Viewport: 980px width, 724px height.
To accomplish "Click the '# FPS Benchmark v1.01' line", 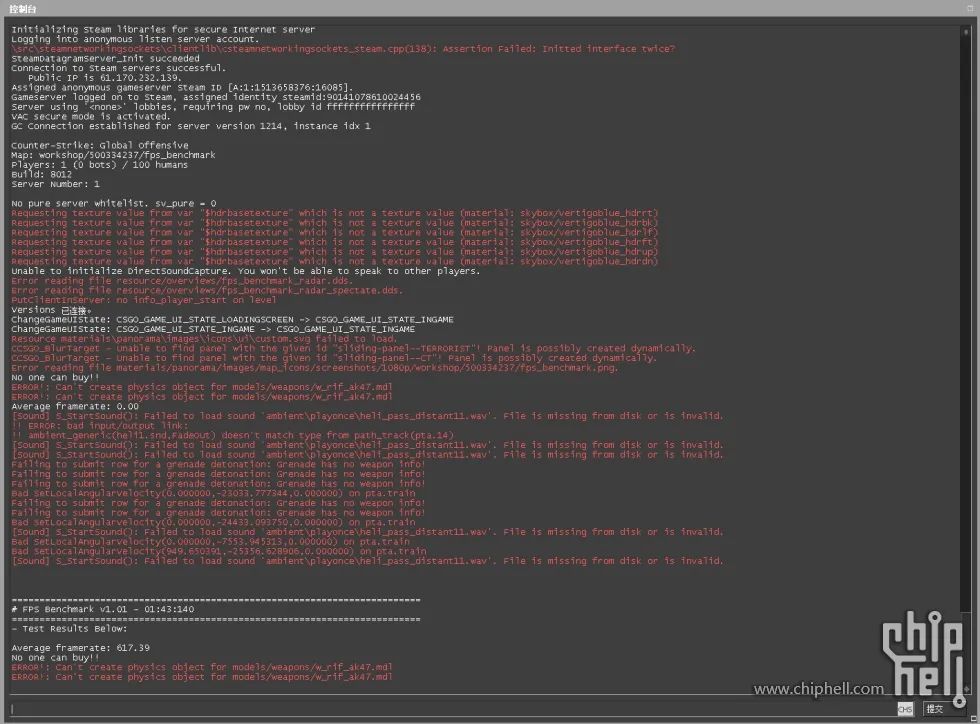I will coord(102,609).
